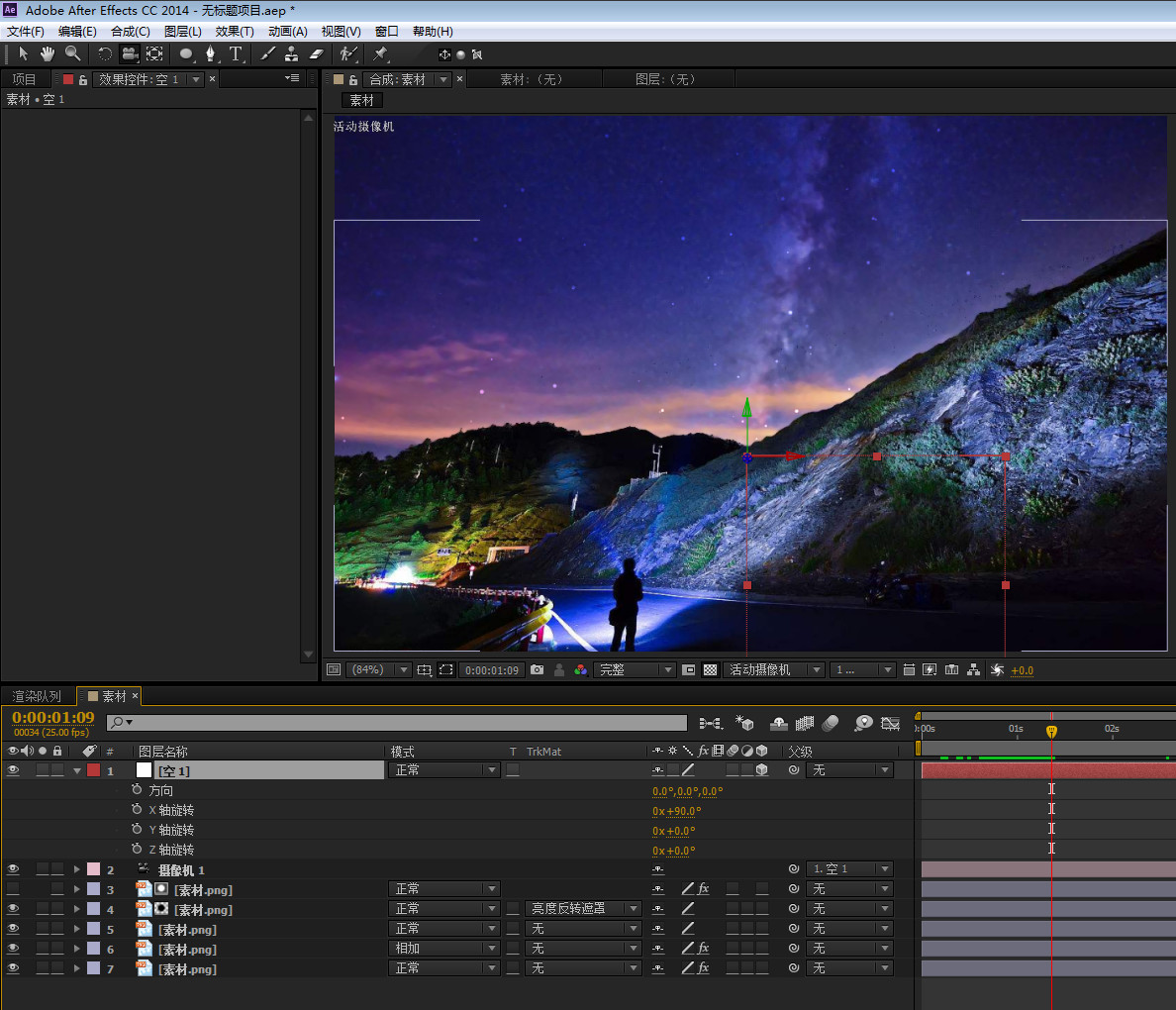Screen dimensions: 1176x1010
Task: Click the snapshot camera icon in viewer
Action: click(x=537, y=670)
